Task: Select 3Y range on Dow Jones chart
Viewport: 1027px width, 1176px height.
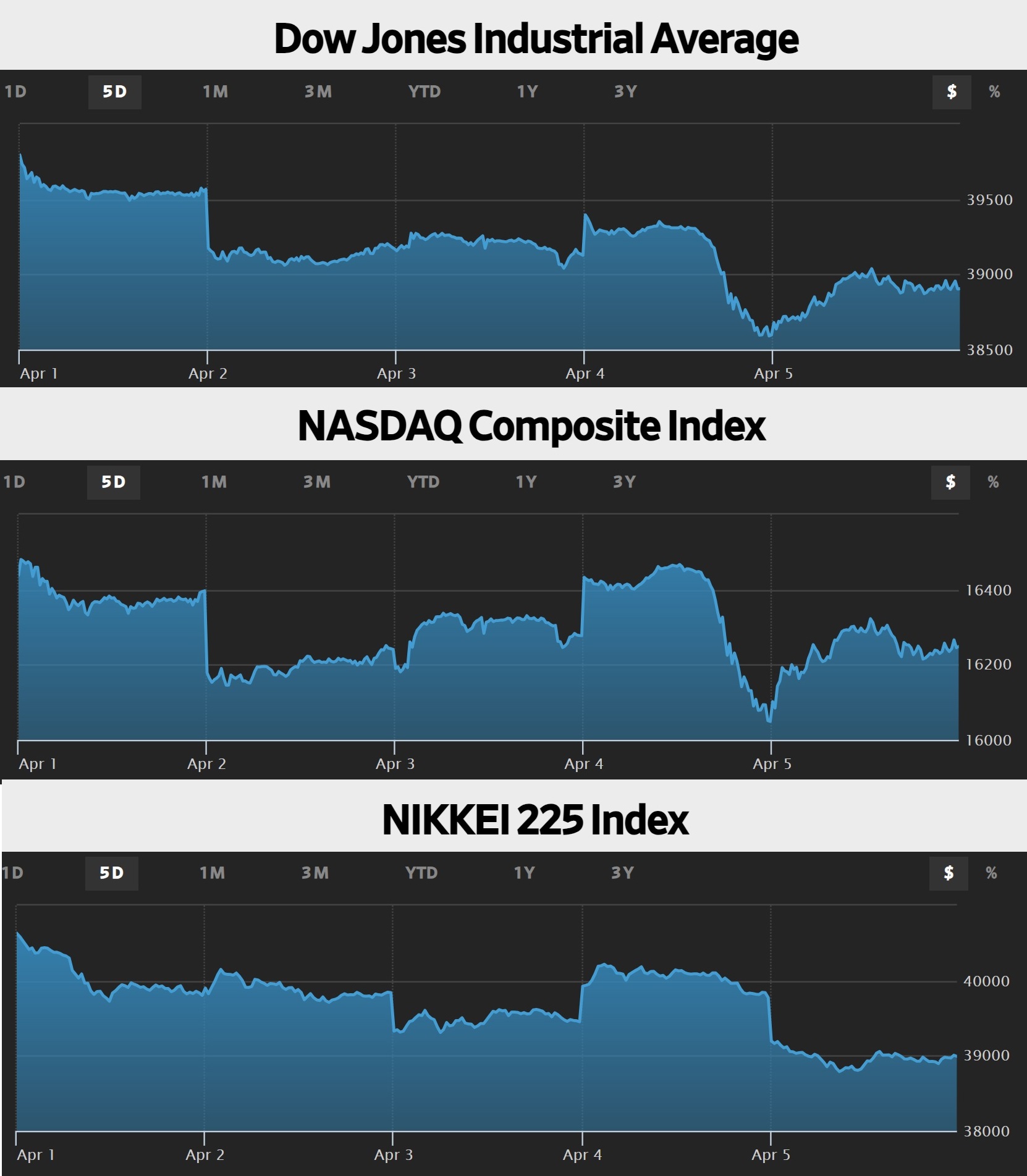Action: coord(625,92)
